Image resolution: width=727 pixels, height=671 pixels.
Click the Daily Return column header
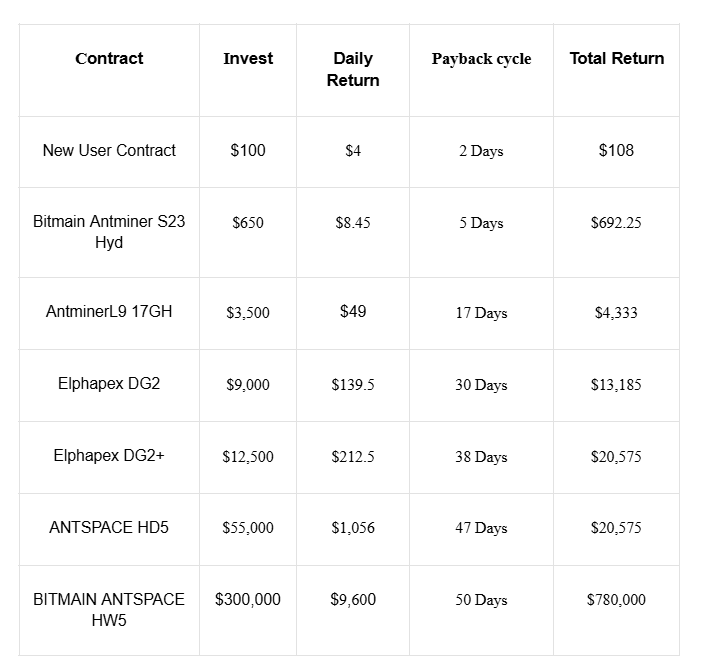(353, 70)
